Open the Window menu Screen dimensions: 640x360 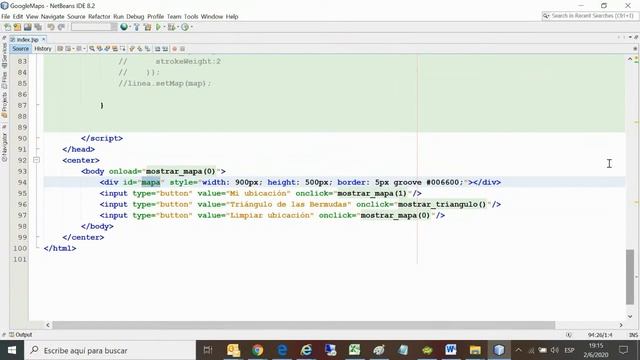[211, 16]
